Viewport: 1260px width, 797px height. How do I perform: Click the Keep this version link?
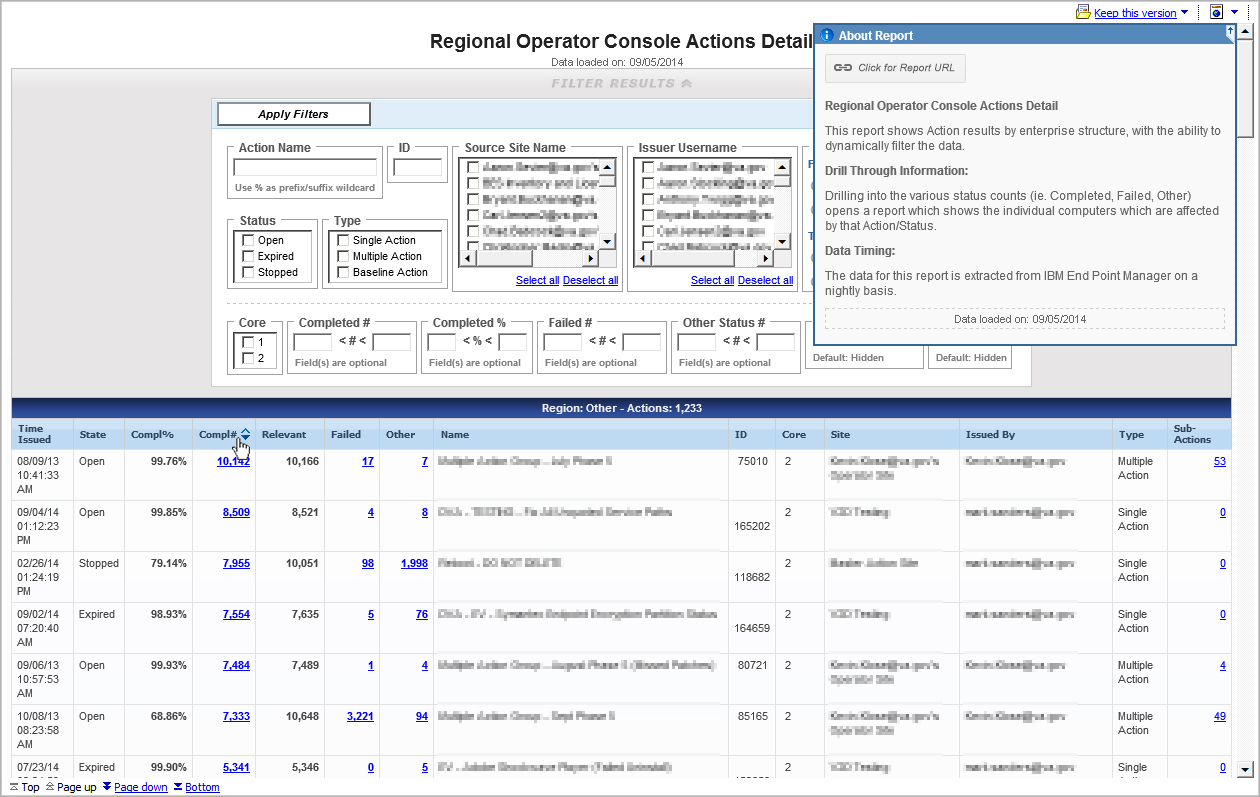tap(1135, 13)
